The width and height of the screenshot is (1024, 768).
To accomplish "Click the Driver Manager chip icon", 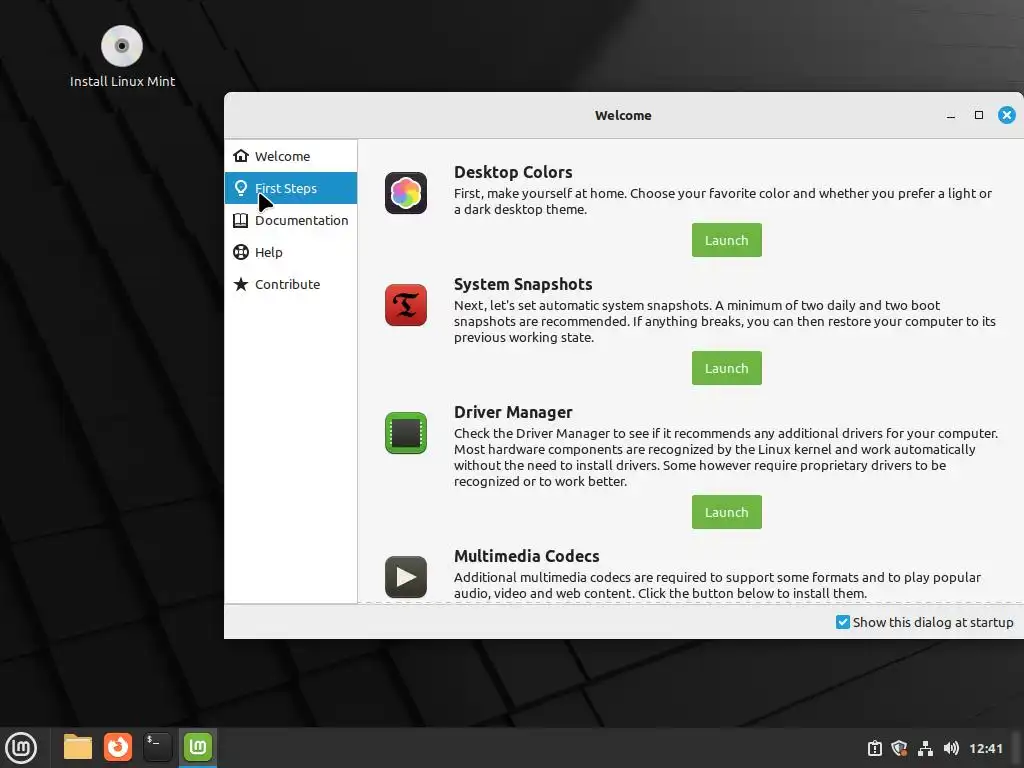I will pos(406,433).
